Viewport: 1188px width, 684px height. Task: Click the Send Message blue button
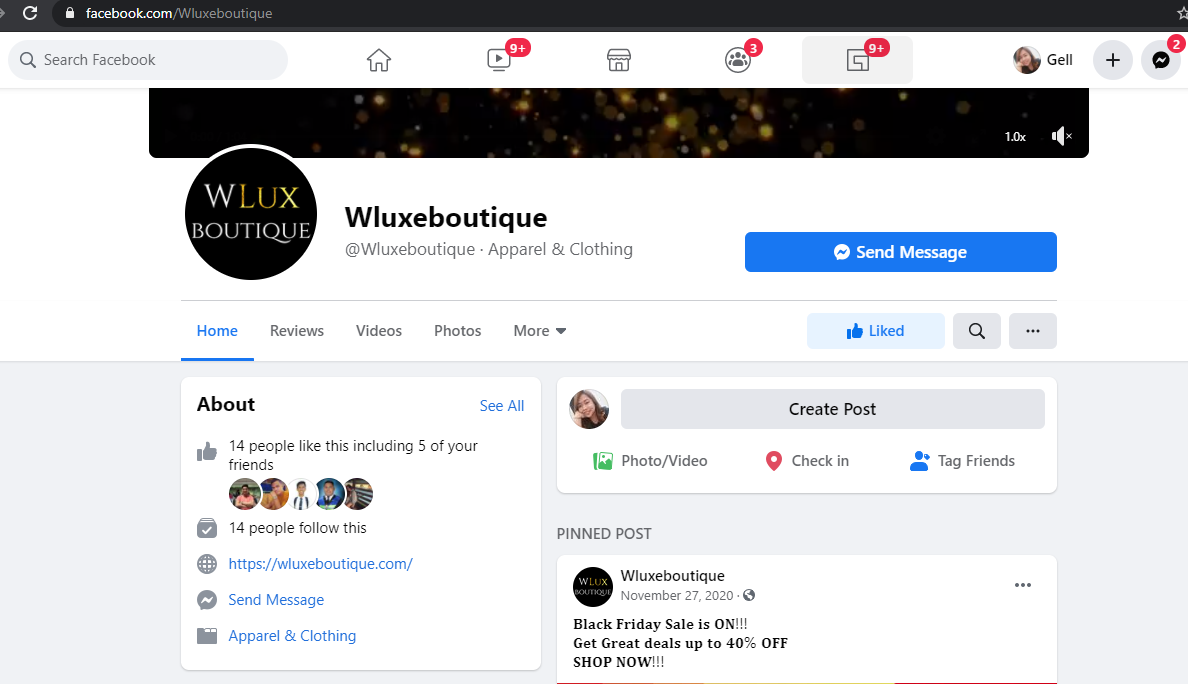[x=900, y=252]
